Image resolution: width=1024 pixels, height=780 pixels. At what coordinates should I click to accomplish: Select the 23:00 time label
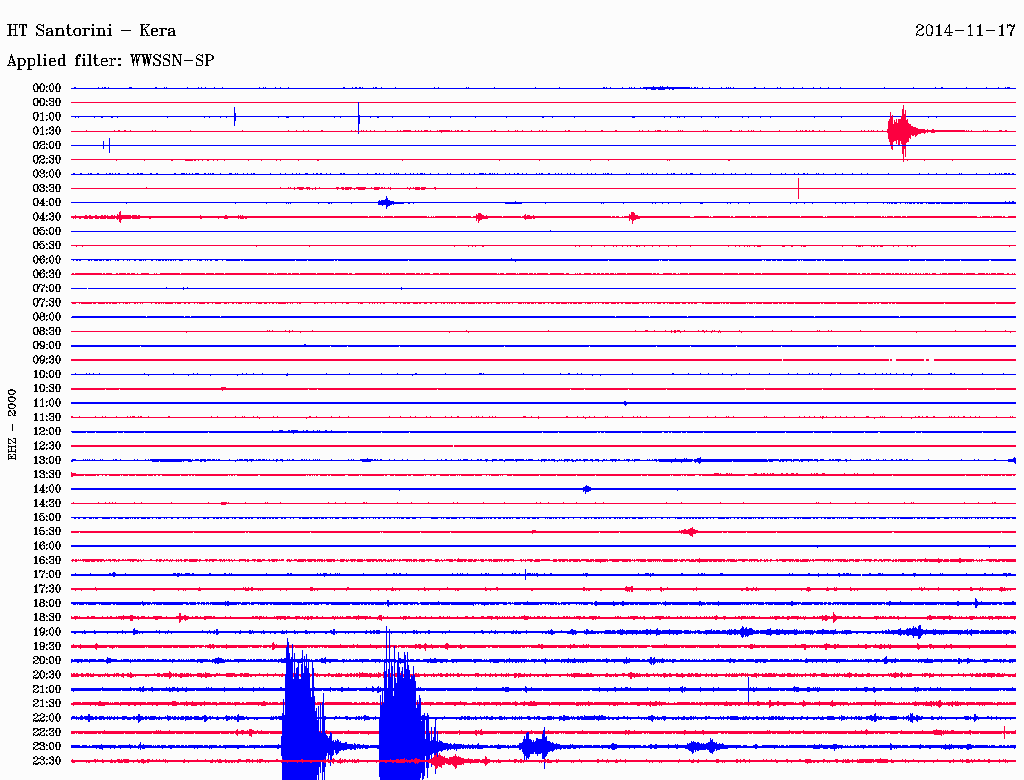point(47,746)
